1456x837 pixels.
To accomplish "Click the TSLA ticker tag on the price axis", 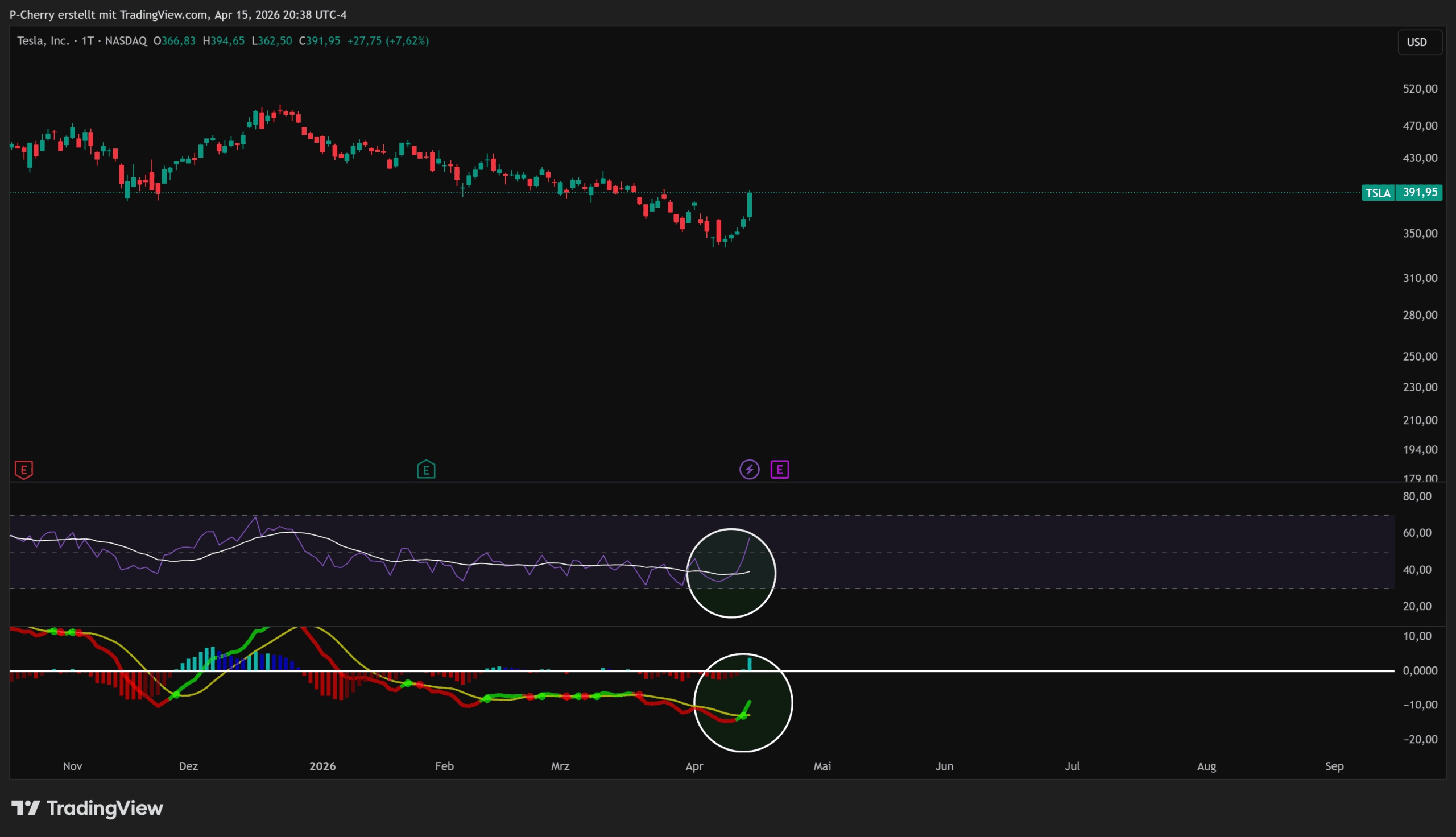I will click(x=1378, y=193).
